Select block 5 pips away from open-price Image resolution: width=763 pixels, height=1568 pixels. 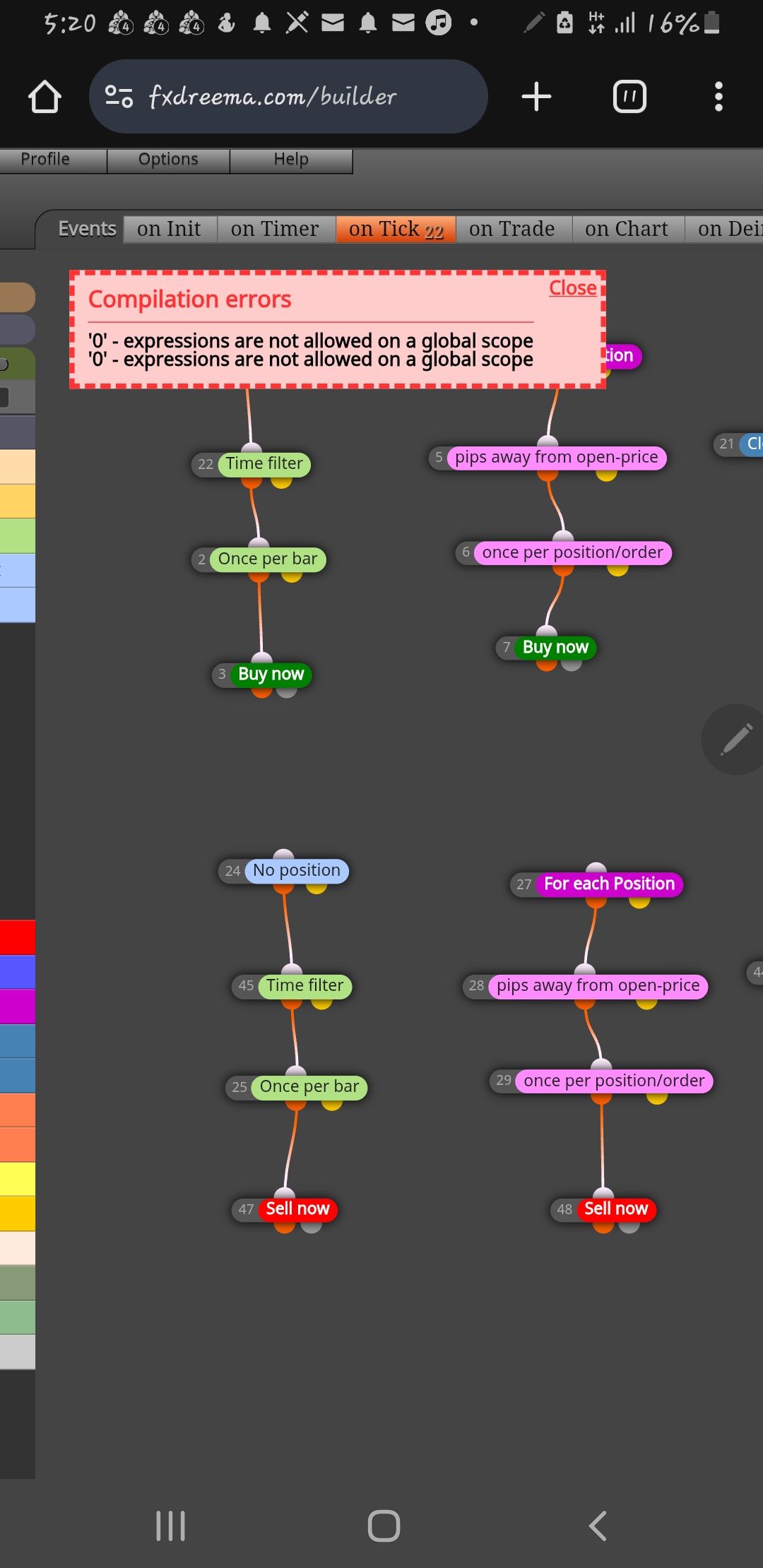tap(557, 458)
